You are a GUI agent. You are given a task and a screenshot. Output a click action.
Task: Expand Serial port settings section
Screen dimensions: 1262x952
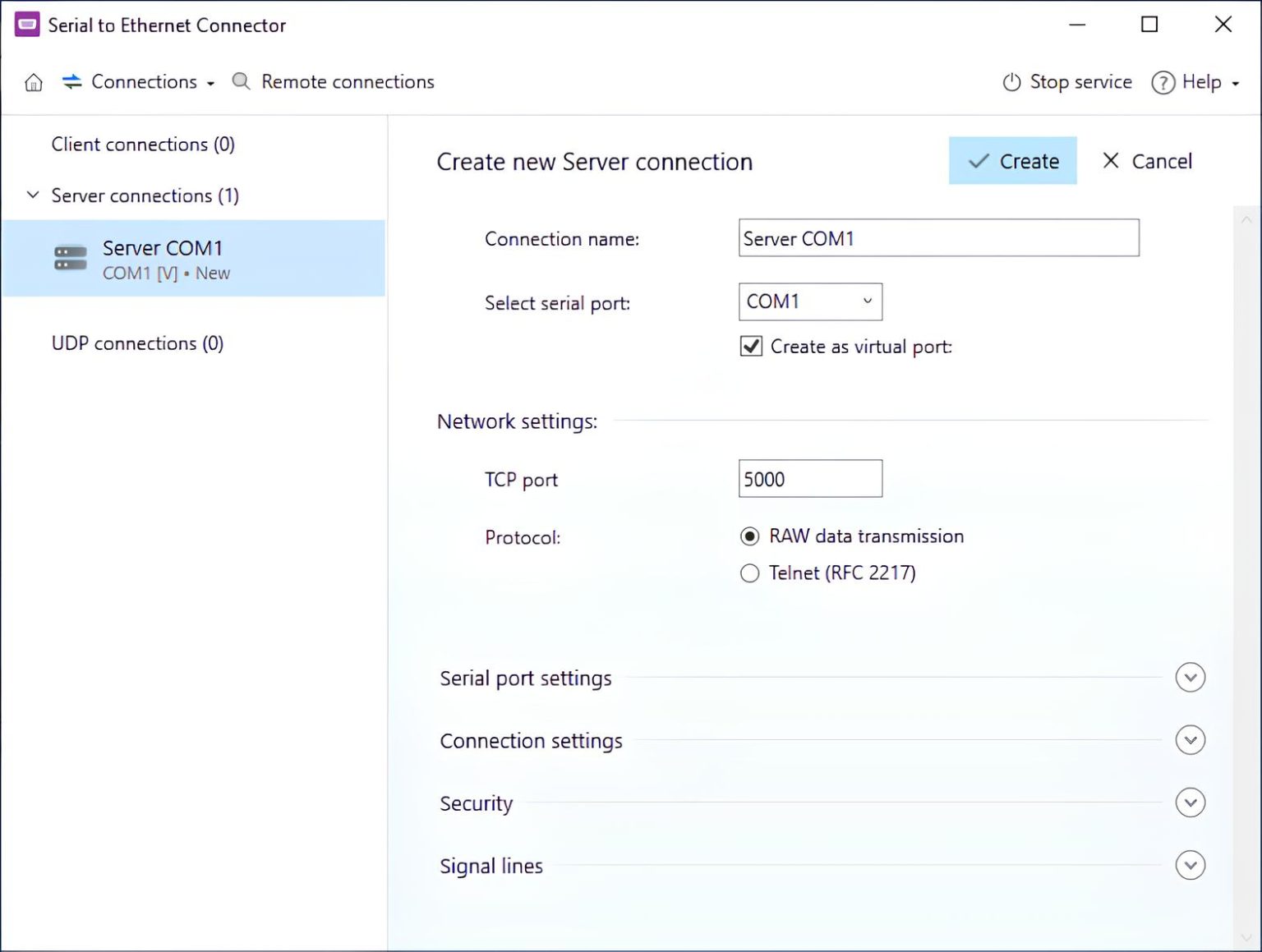tap(1190, 678)
